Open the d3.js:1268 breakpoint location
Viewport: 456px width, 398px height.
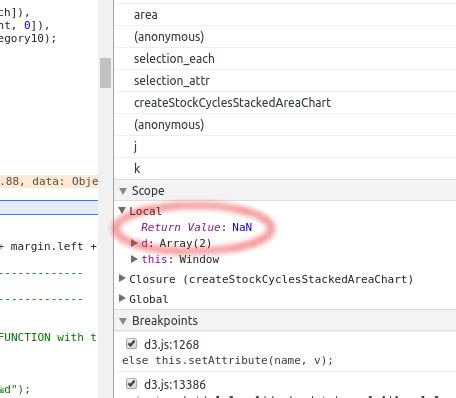tap(171, 344)
